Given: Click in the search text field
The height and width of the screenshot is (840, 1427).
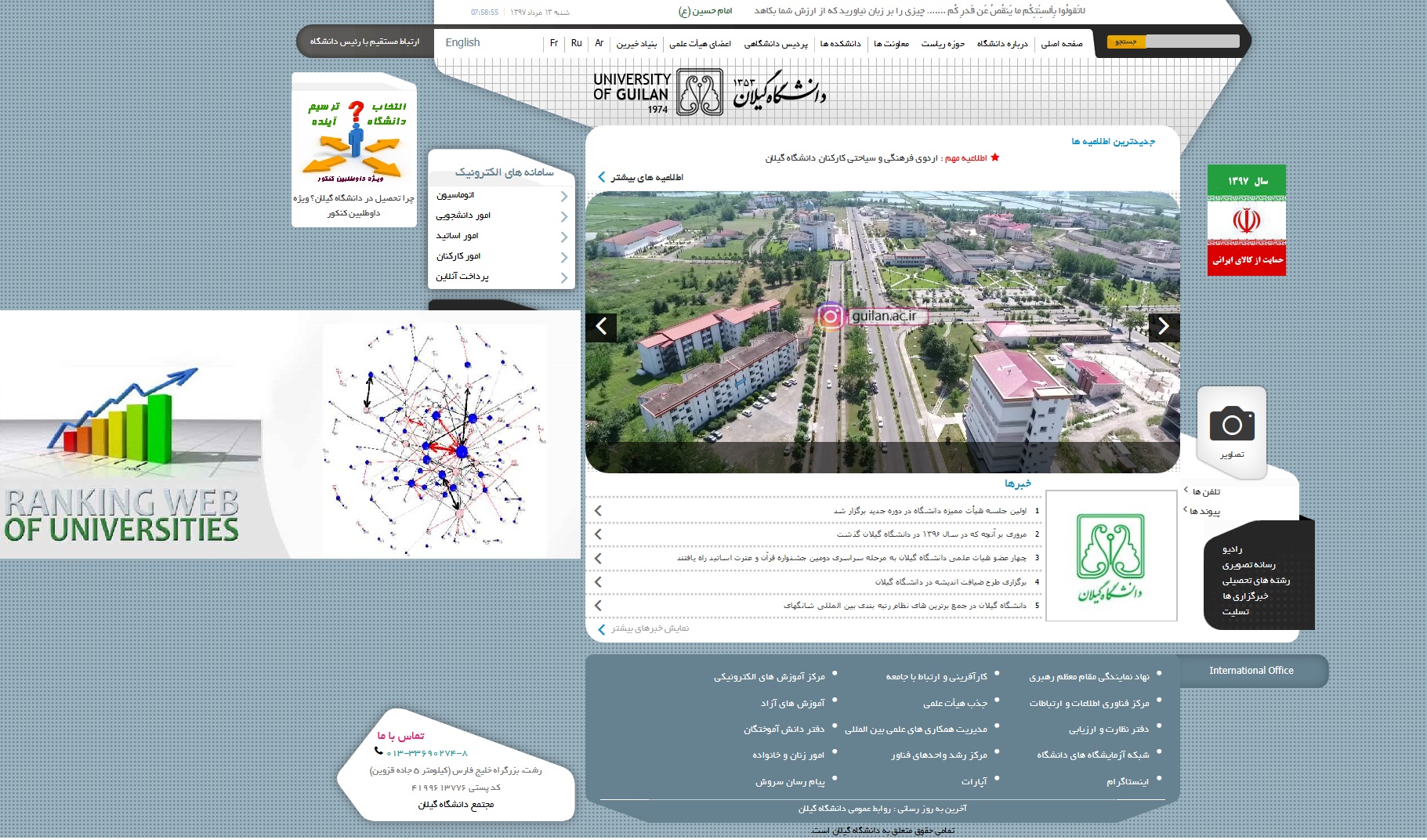Looking at the screenshot, I should (1192, 42).
